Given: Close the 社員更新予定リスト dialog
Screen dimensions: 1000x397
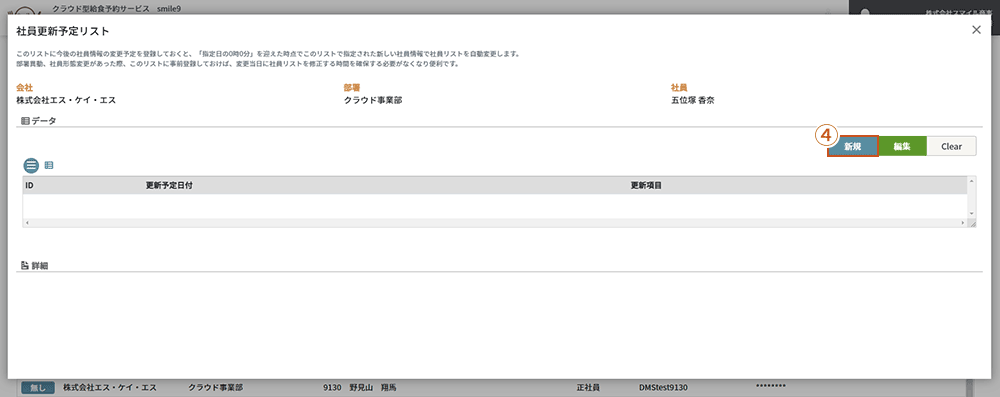Looking at the screenshot, I should tap(976, 30).
